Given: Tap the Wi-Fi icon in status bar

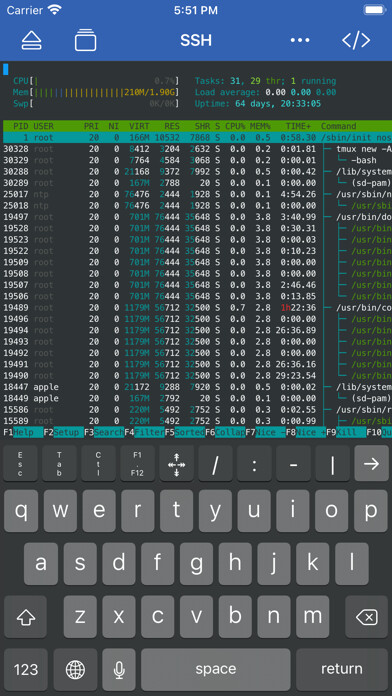Looking at the screenshot, I should pyautogui.click(x=55, y=10).
